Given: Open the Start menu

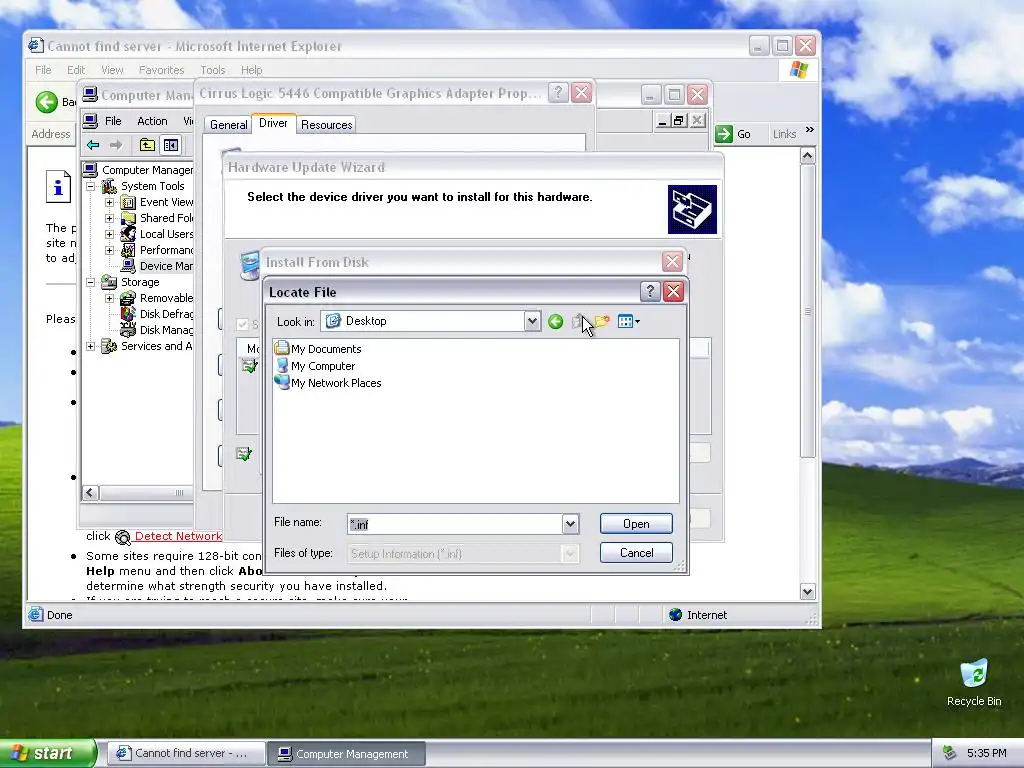Looking at the screenshot, I should 47,753.
